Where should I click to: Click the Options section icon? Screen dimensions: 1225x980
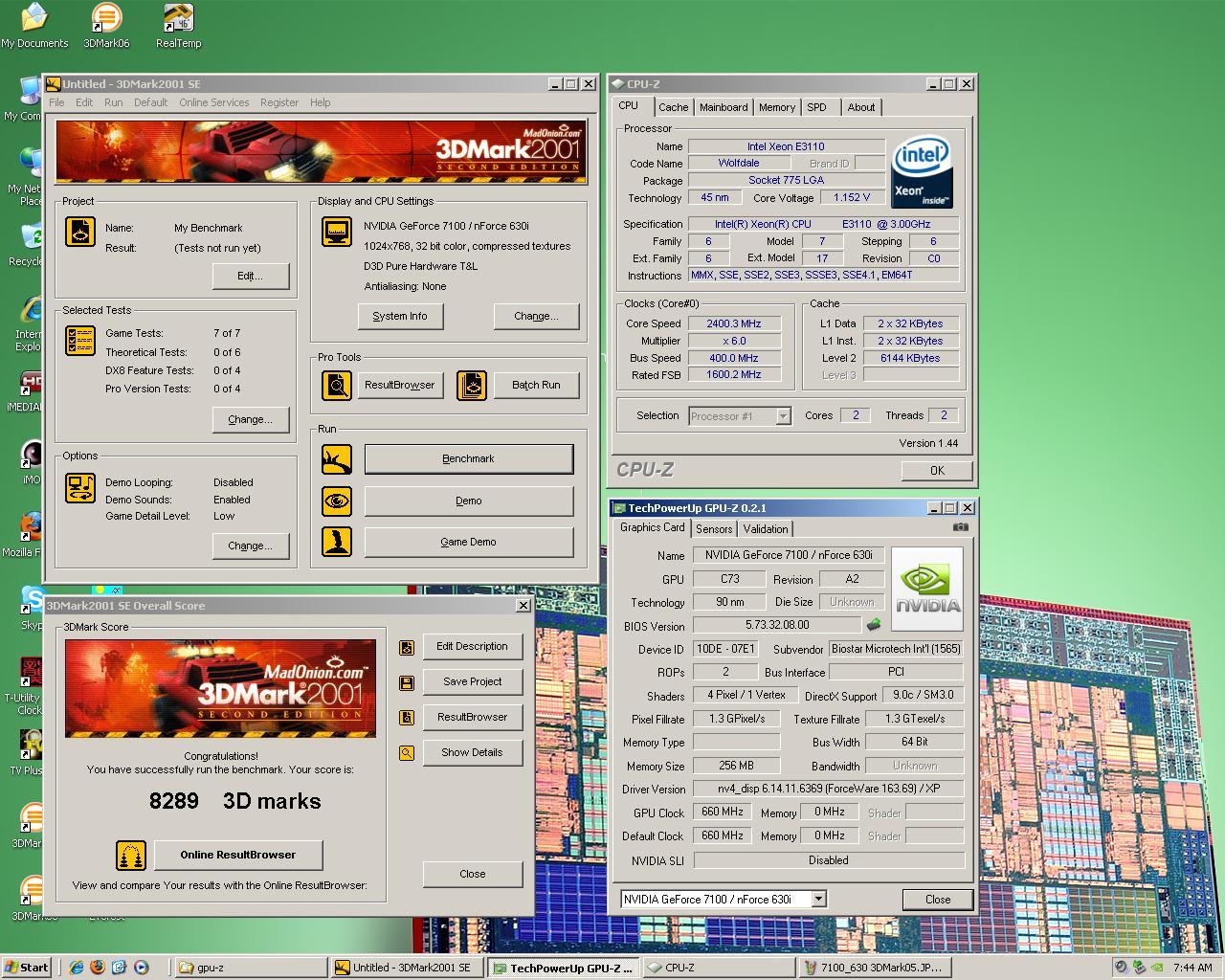(x=80, y=488)
